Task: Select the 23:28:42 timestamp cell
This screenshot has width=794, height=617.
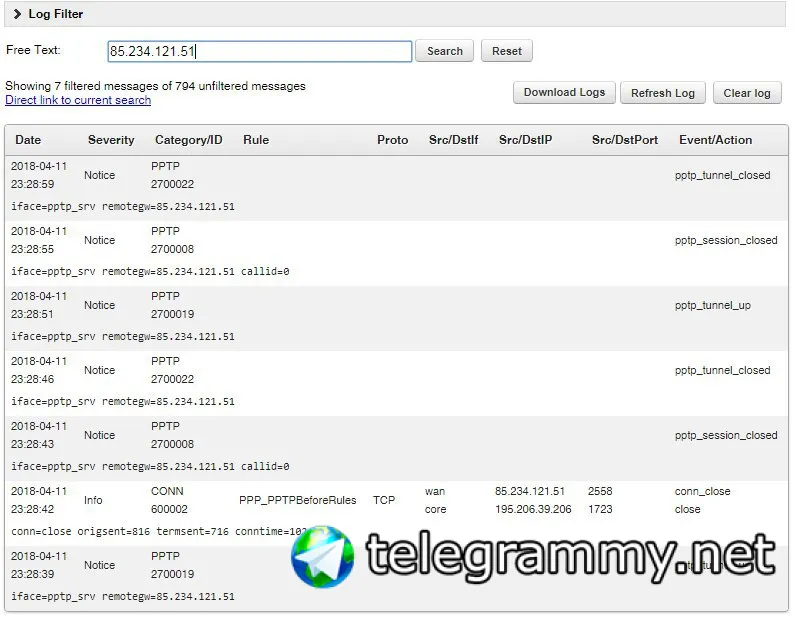Action: click(32, 509)
